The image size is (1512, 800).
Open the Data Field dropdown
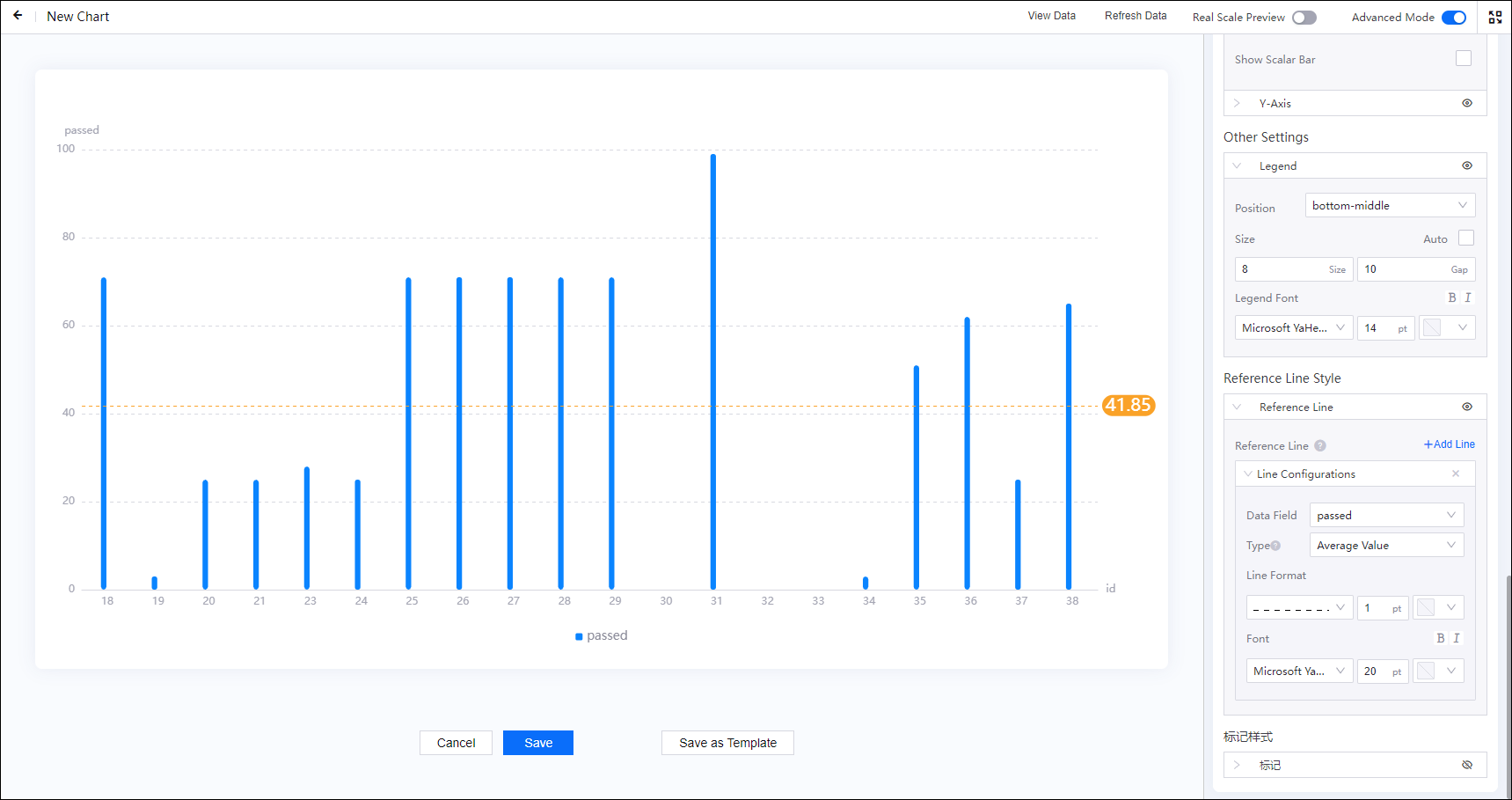tap(1385, 516)
